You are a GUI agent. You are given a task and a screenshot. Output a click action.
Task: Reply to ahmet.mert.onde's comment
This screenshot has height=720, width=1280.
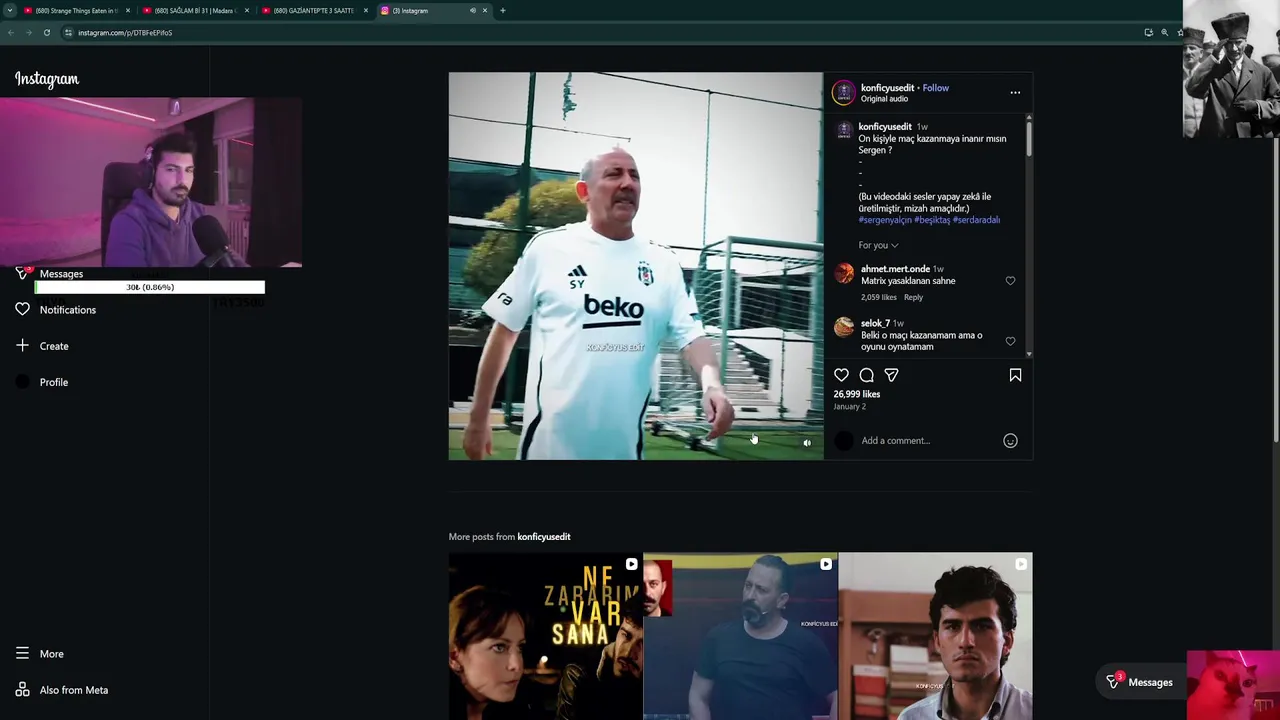[913, 297]
